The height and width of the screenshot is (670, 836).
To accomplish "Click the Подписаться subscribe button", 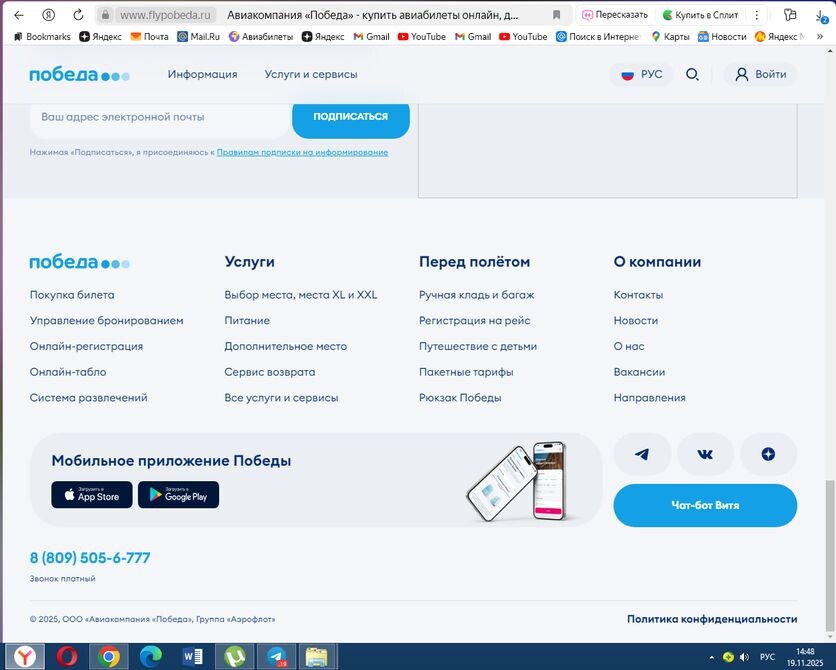I will 351,115.
